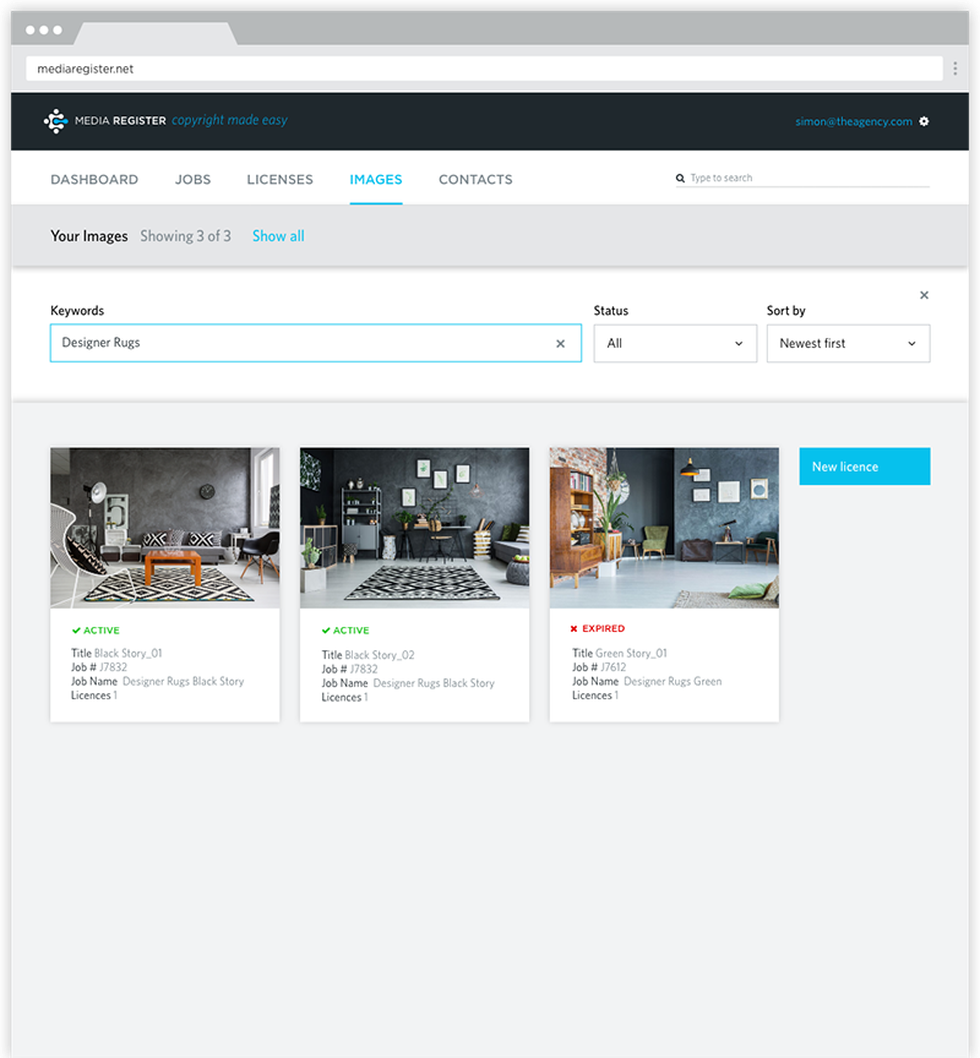The height and width of the screenshot is (1058, 980).
Task: Open the browser three-dot menu
Action: [x=956, y=69]
